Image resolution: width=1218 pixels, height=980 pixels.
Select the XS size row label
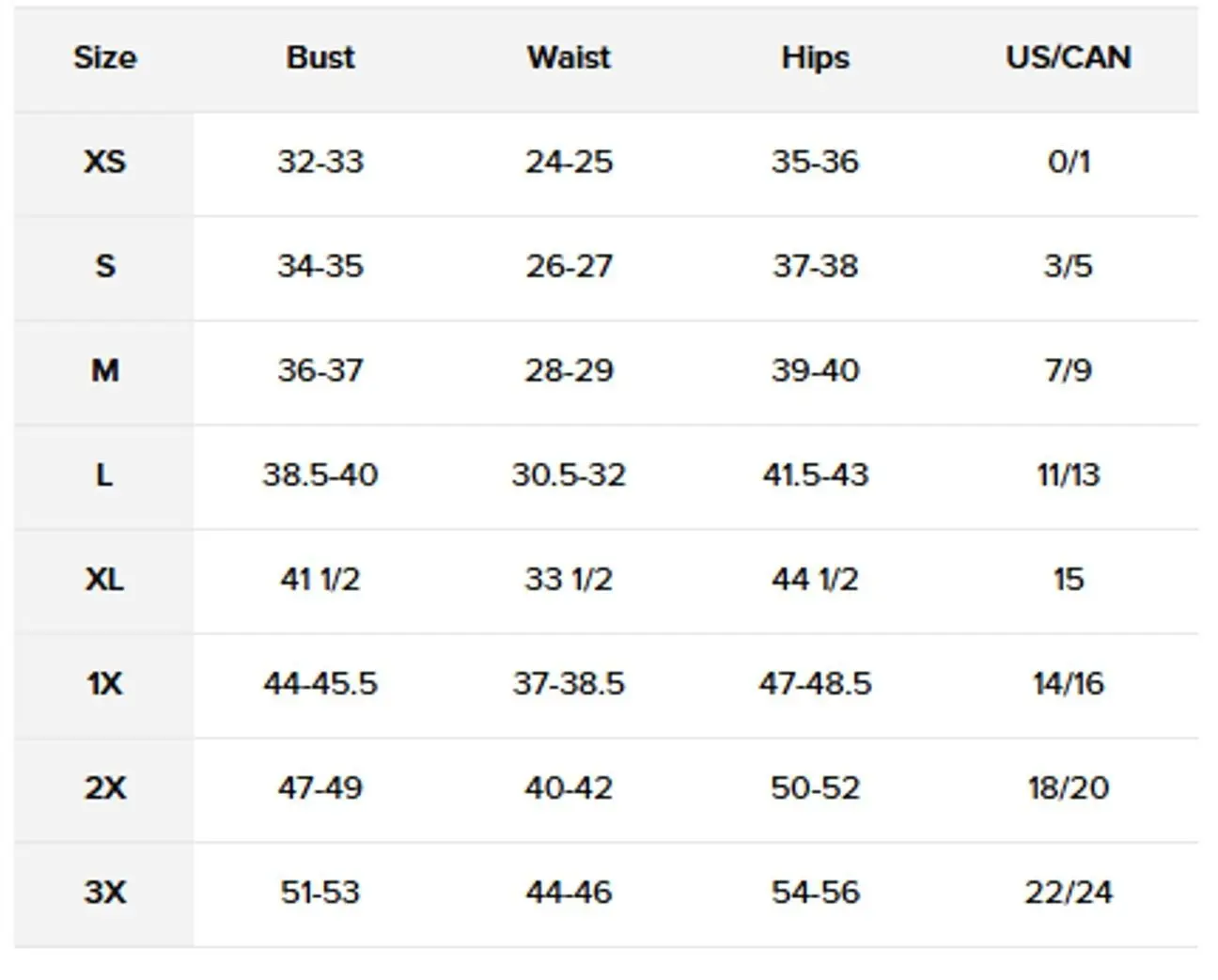pyautogui.click(x=104, y=162)
